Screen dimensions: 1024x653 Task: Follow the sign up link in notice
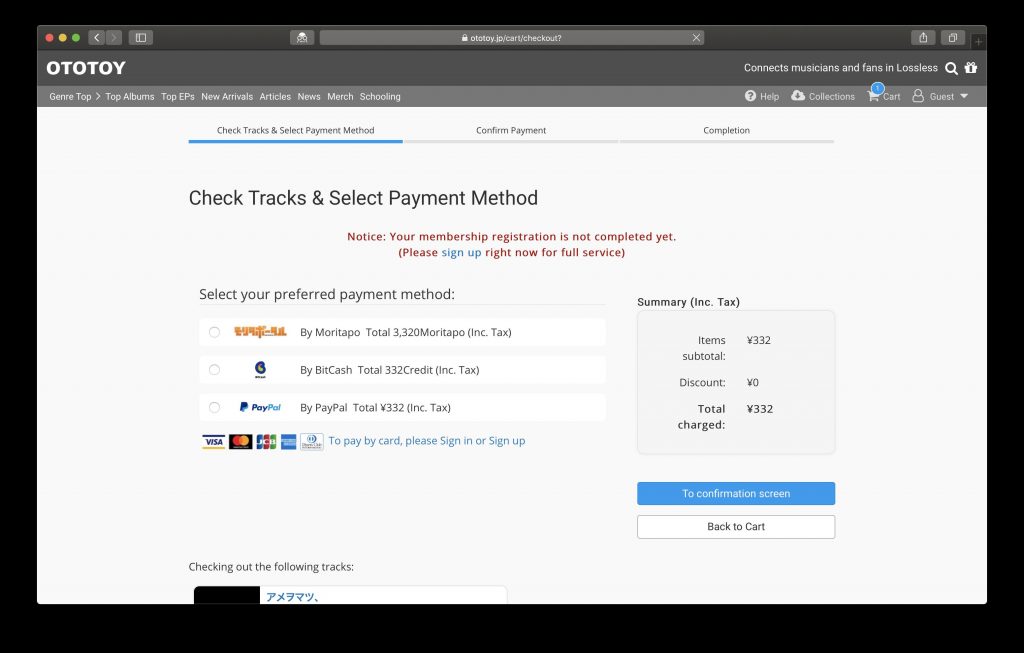click(461, 253)
